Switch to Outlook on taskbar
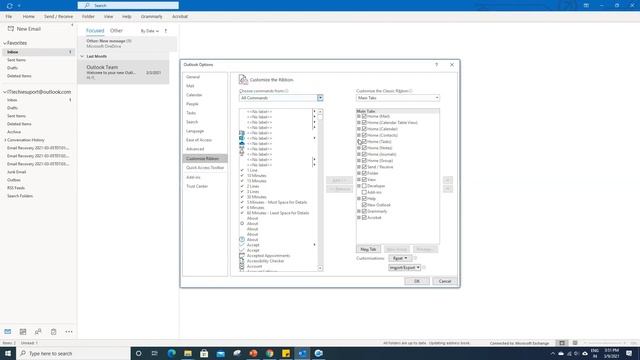 [302, 353]
